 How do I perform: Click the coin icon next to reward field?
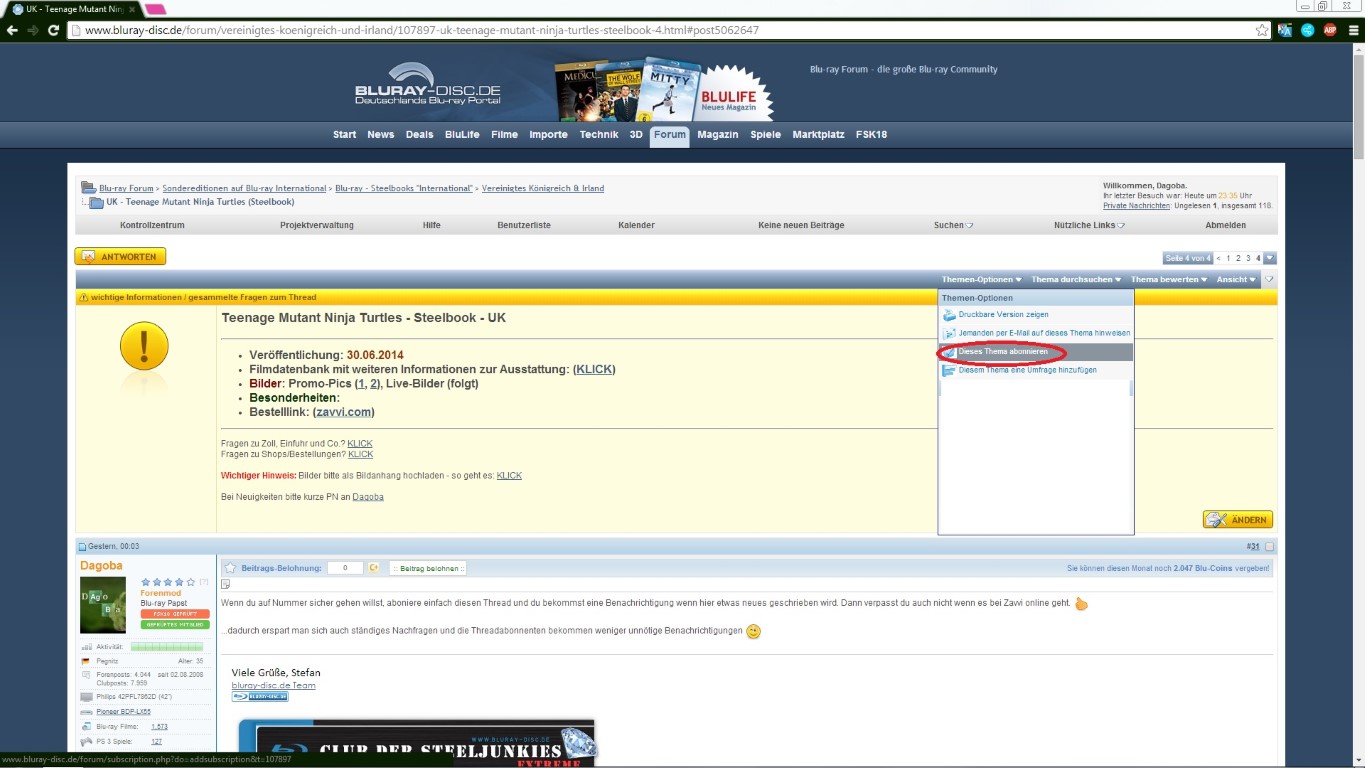[374, 568]
